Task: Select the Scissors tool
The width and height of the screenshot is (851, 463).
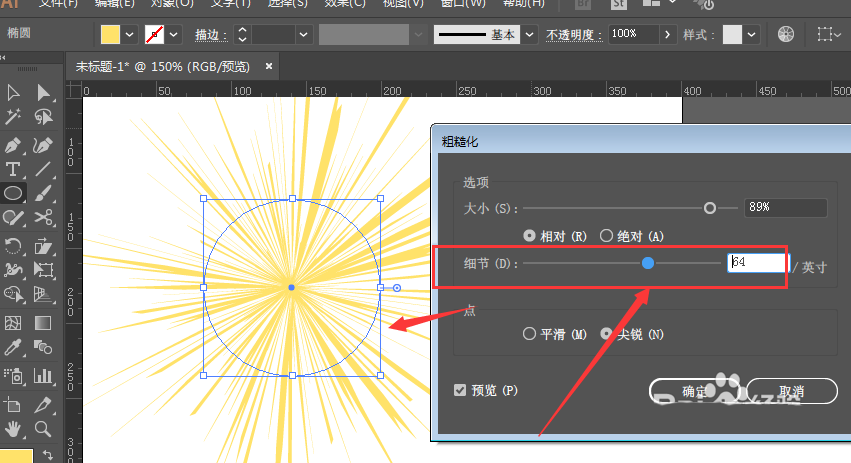Action: point(43,218)
